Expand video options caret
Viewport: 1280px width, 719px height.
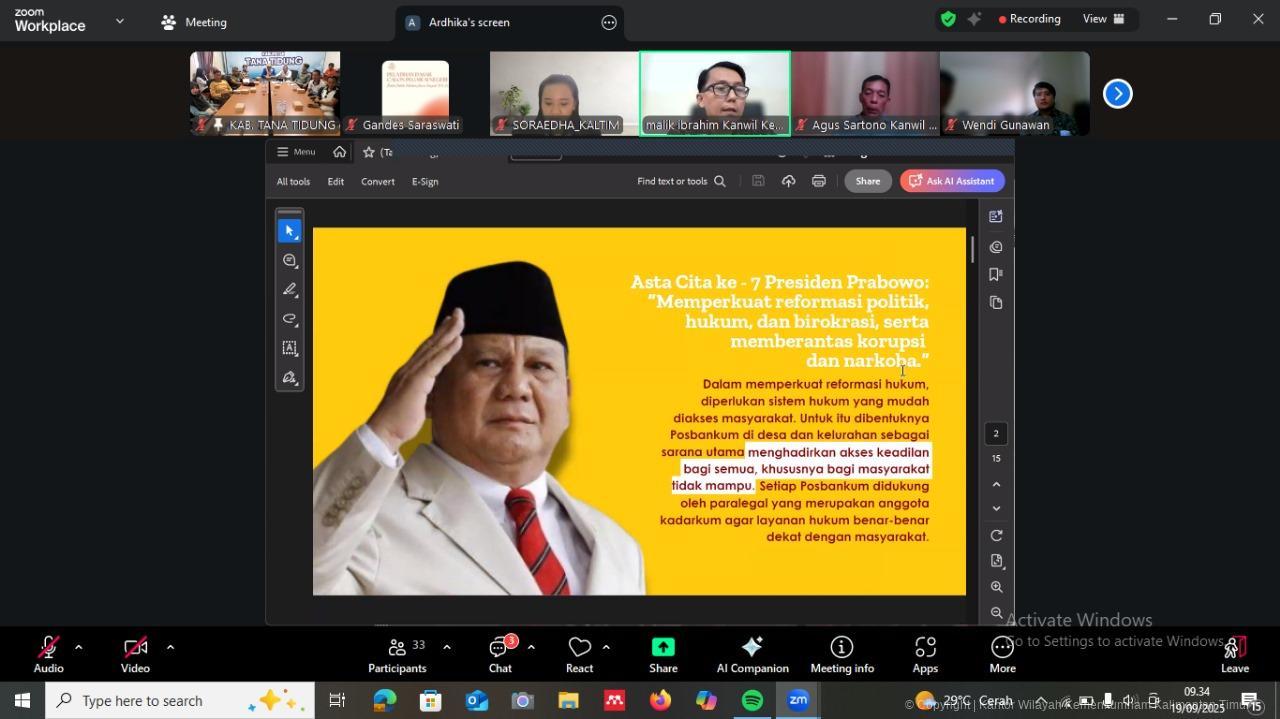pos(170,647)
